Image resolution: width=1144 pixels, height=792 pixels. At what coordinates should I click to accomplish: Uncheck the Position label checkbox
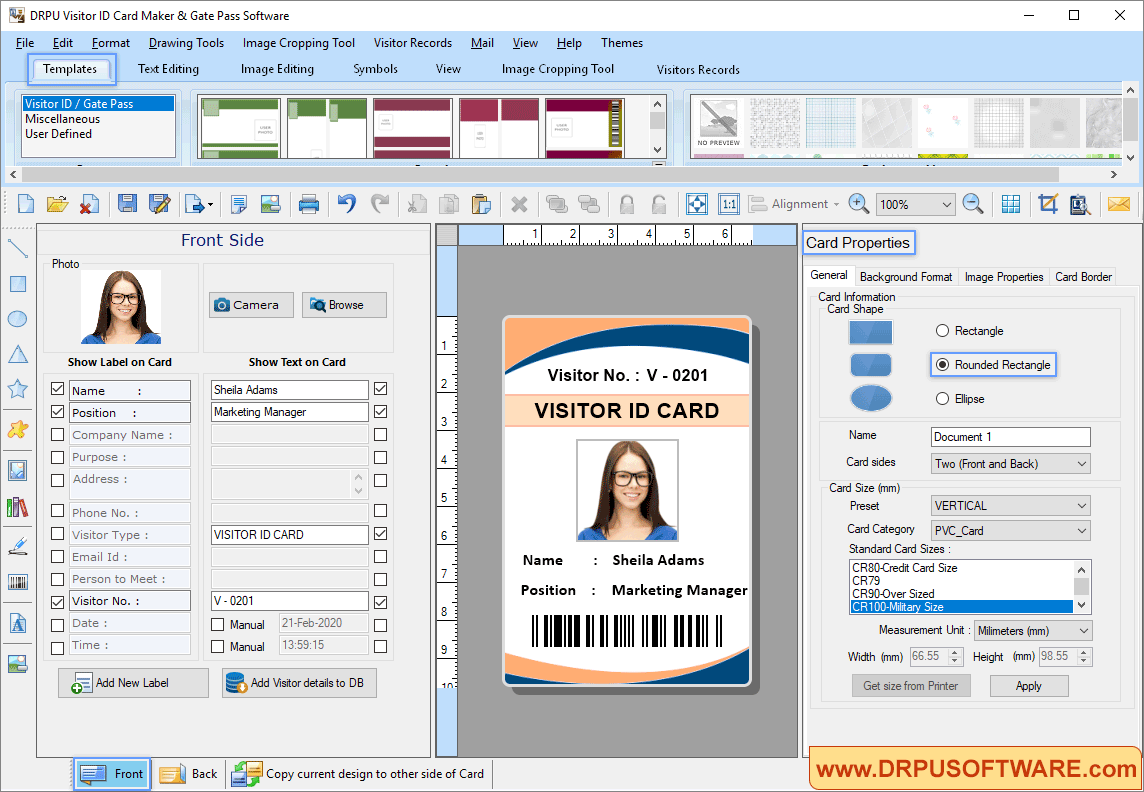(58, 411)
